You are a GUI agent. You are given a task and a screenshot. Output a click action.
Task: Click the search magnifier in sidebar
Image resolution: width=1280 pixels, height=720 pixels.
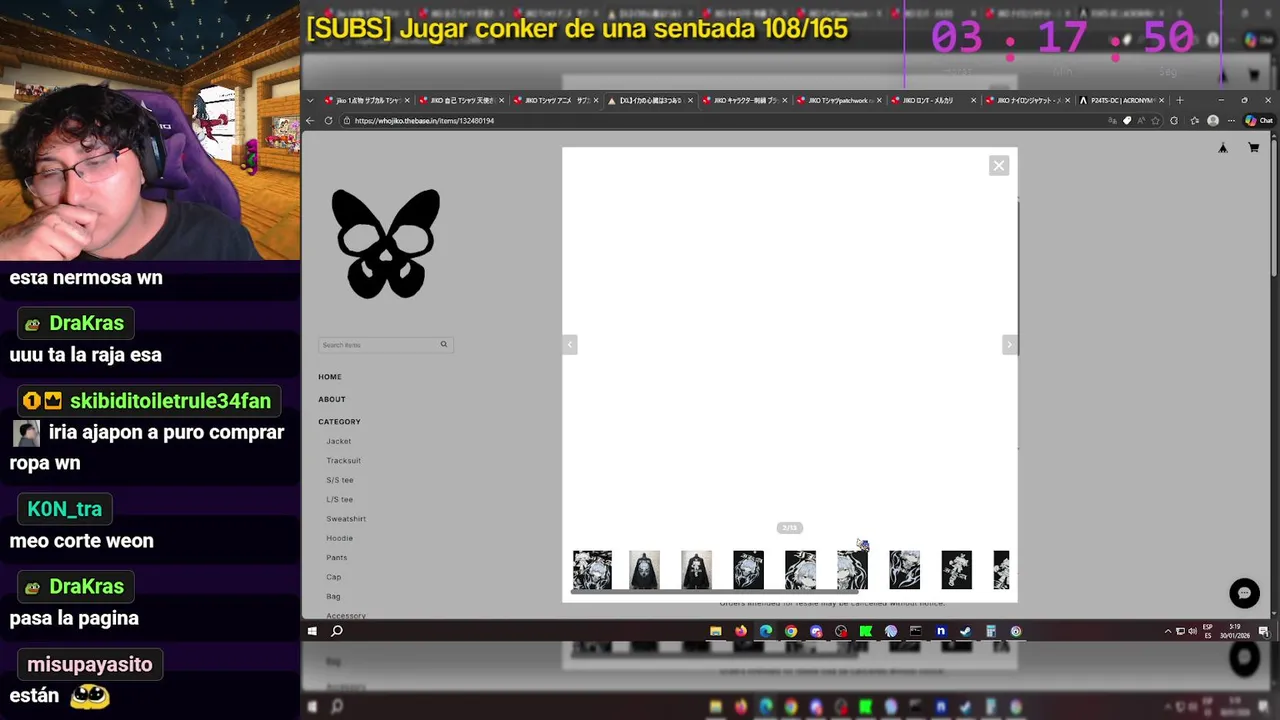pos(444,345)
